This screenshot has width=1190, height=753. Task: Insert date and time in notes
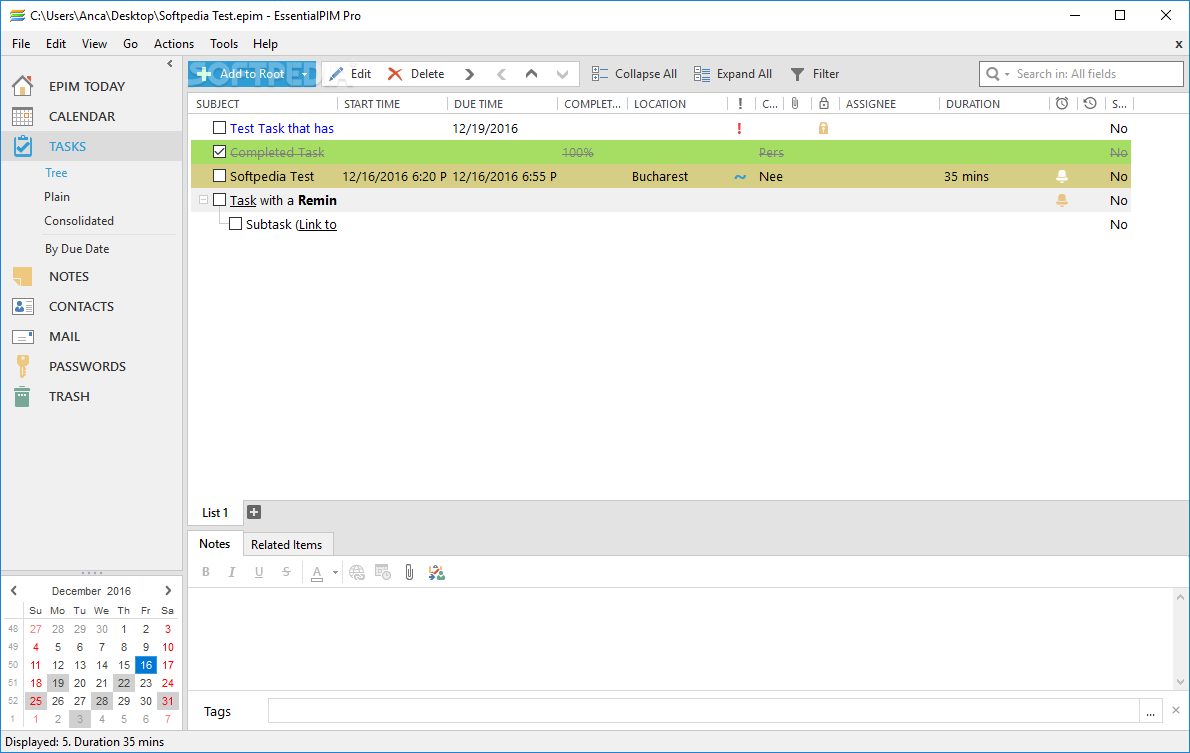(383, 572)
